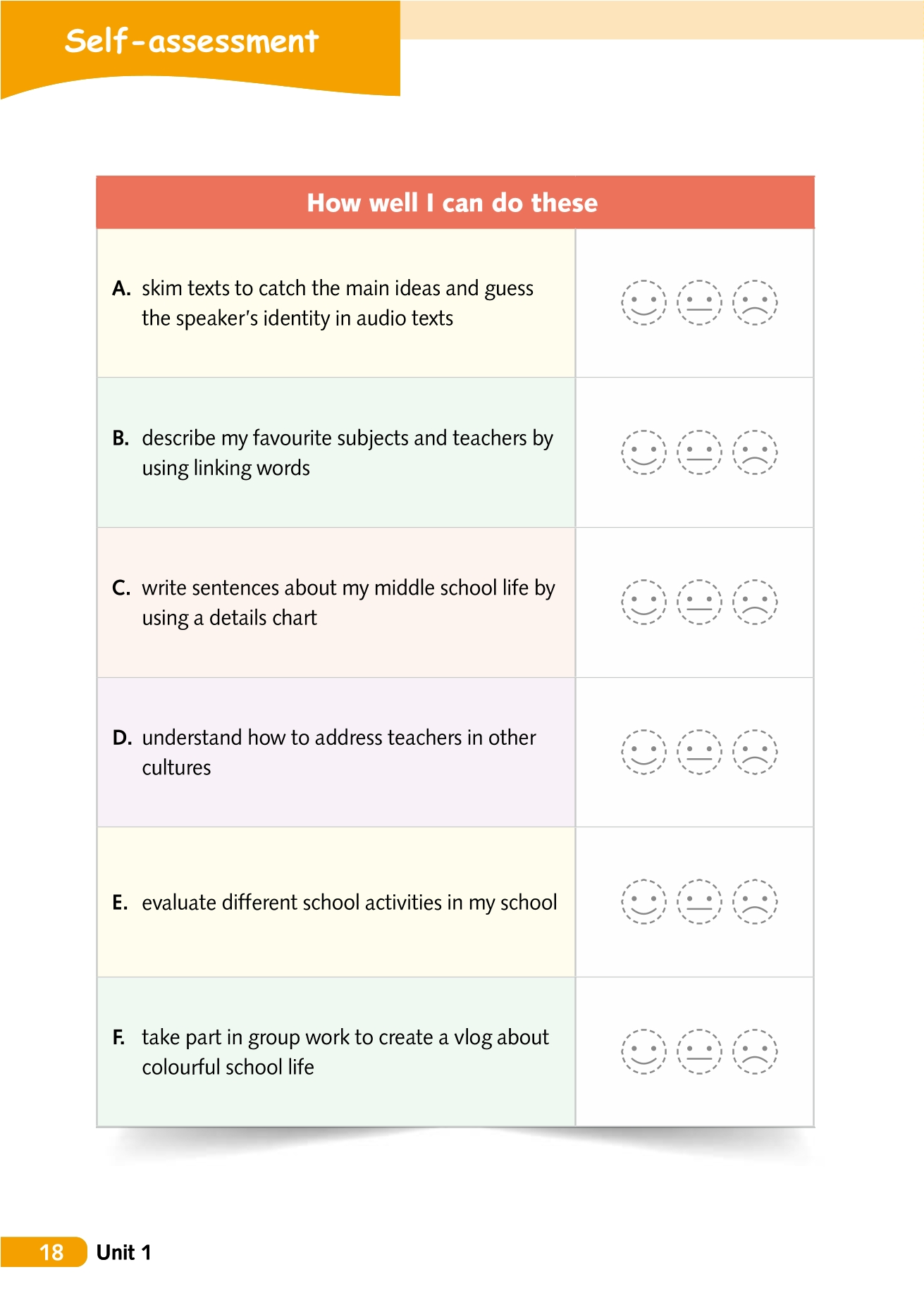
Task: Click the Self-assessment heading banner
Action: tap(192, 42)
